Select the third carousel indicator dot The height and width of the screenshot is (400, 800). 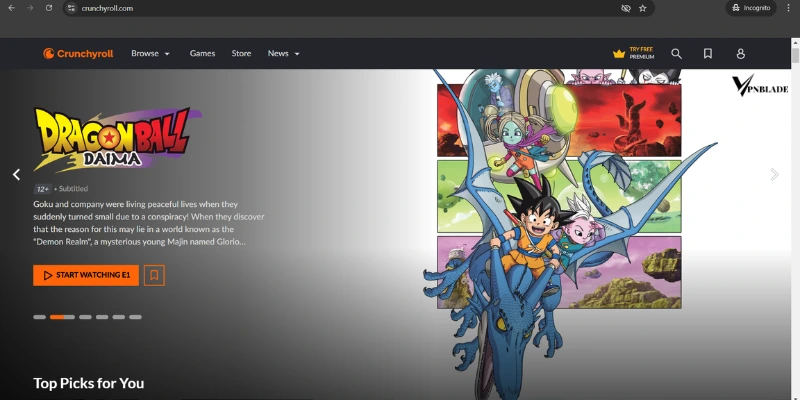point(85,317)
